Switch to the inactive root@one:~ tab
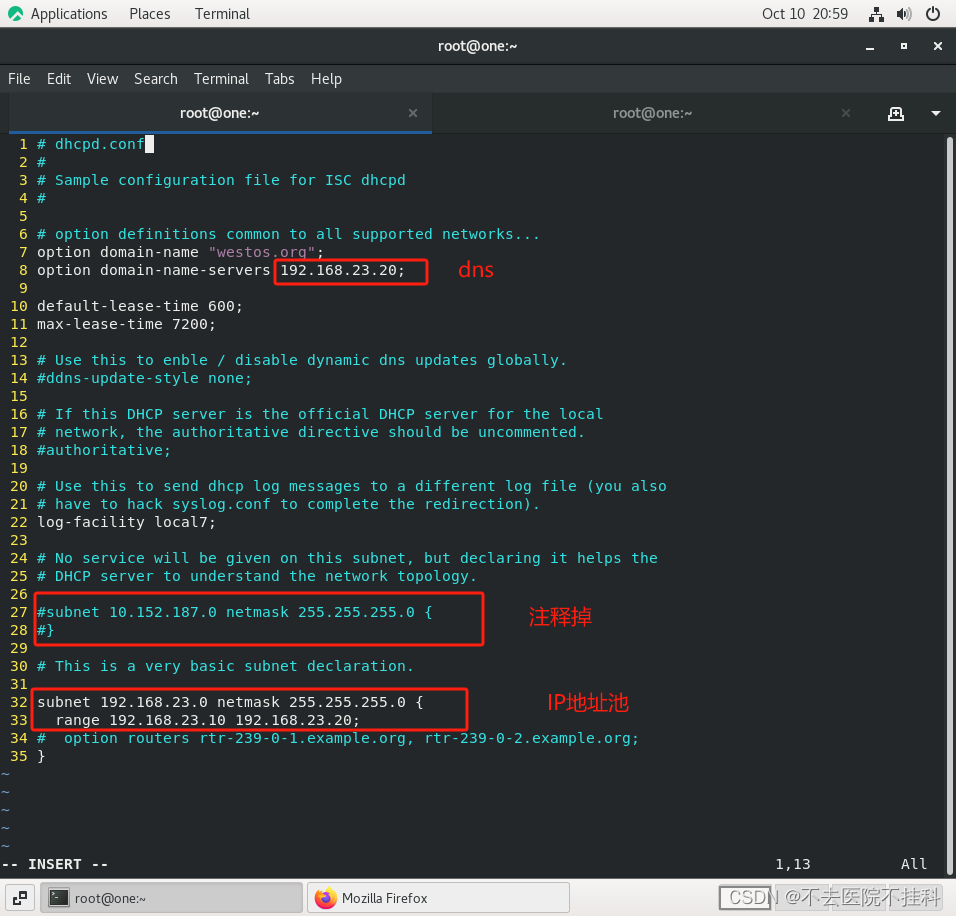 pyautogui.click(x=653, y=113)
